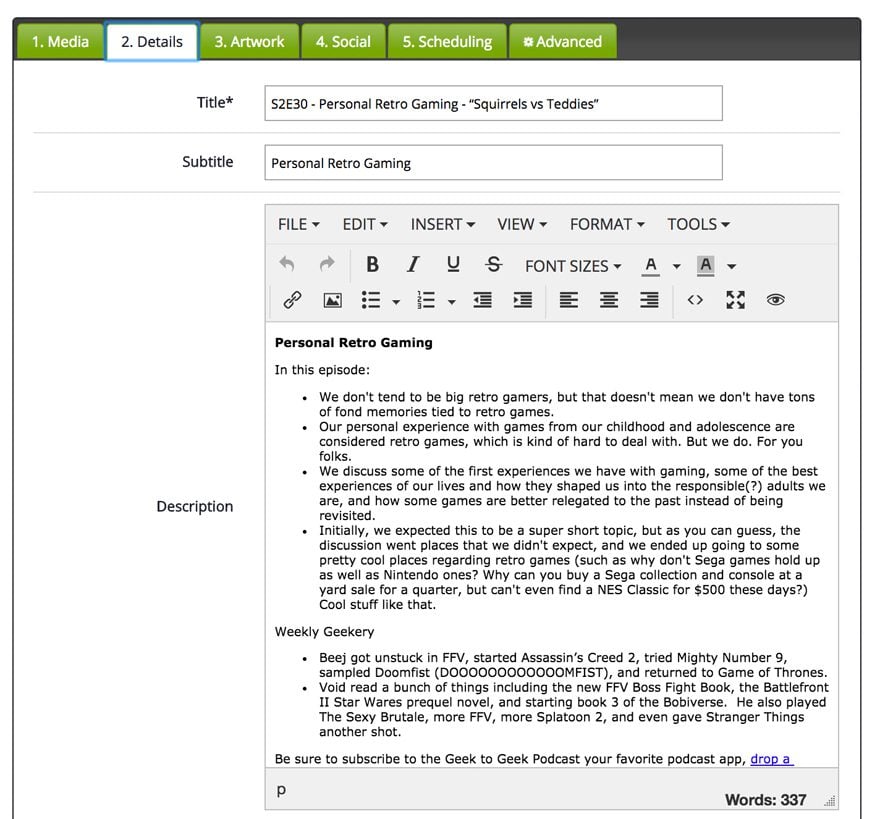The width and height of the screenshot is (880, 819).
Task: Click the eye icon to preview content
Action: tap(775, 300)
